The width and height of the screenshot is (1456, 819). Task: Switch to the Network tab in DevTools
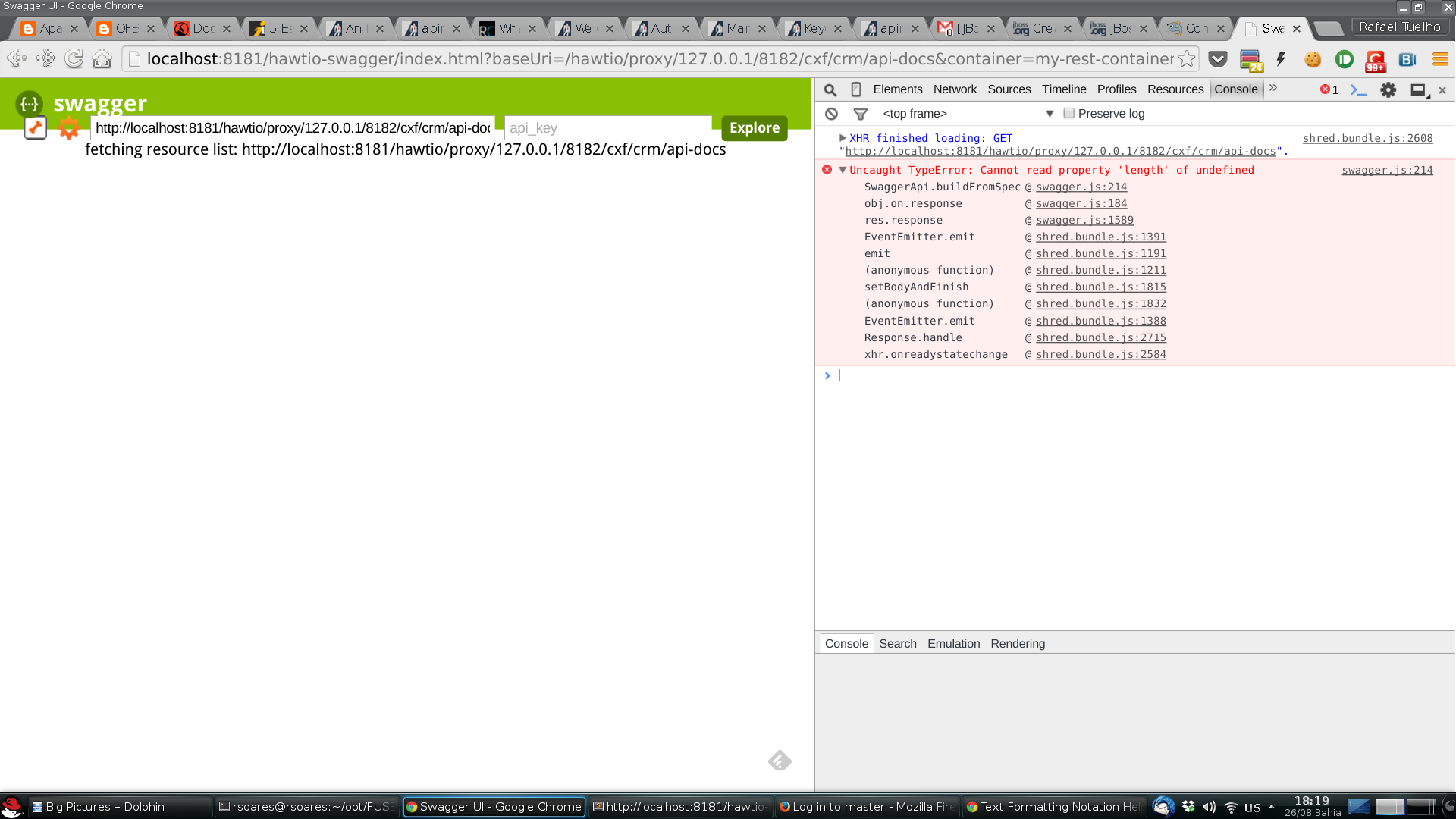(955, 89)
